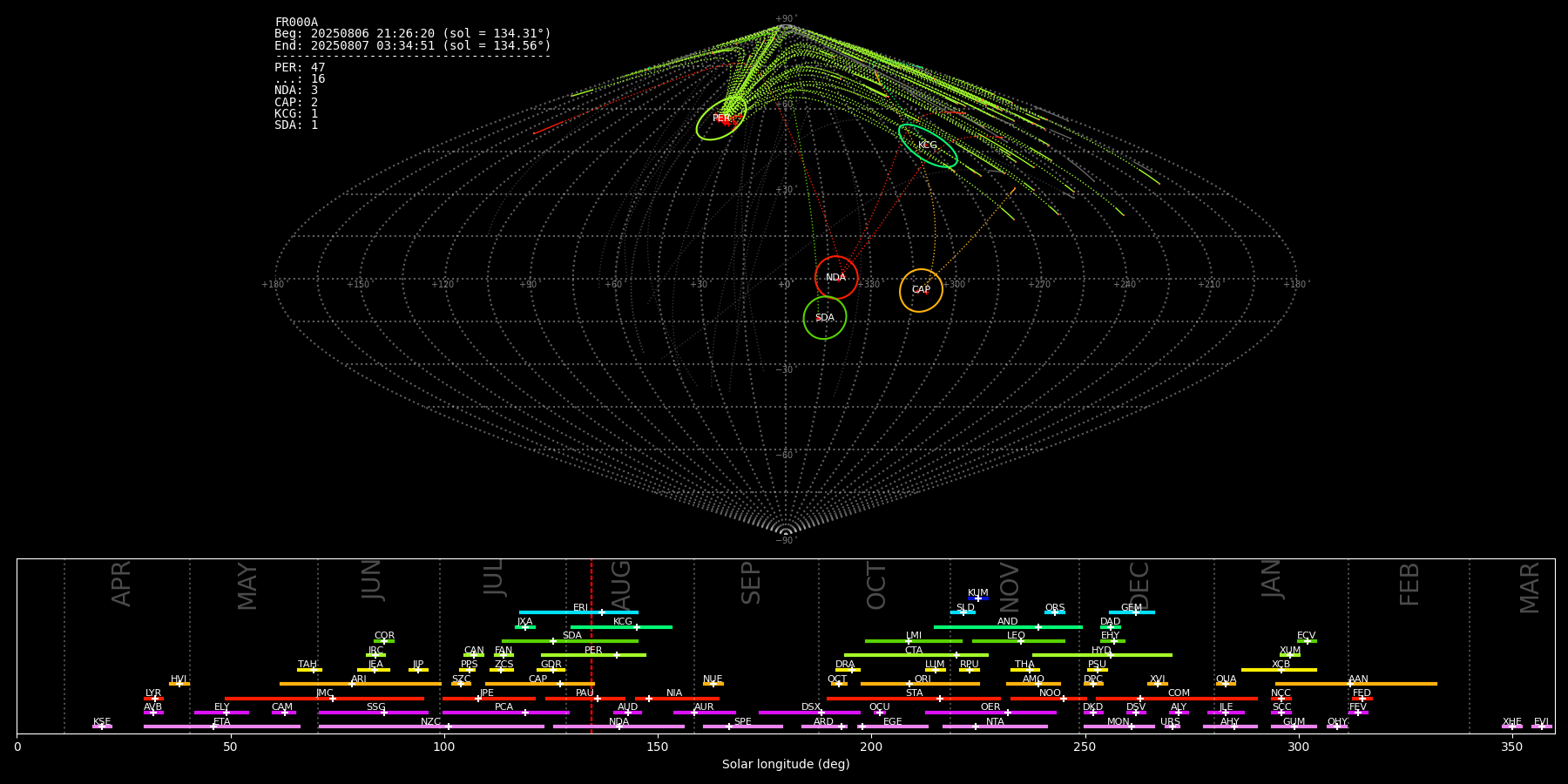Click the 150 tick on solar longitude axis
This screenshot has width=1568, height=784.
658,747
